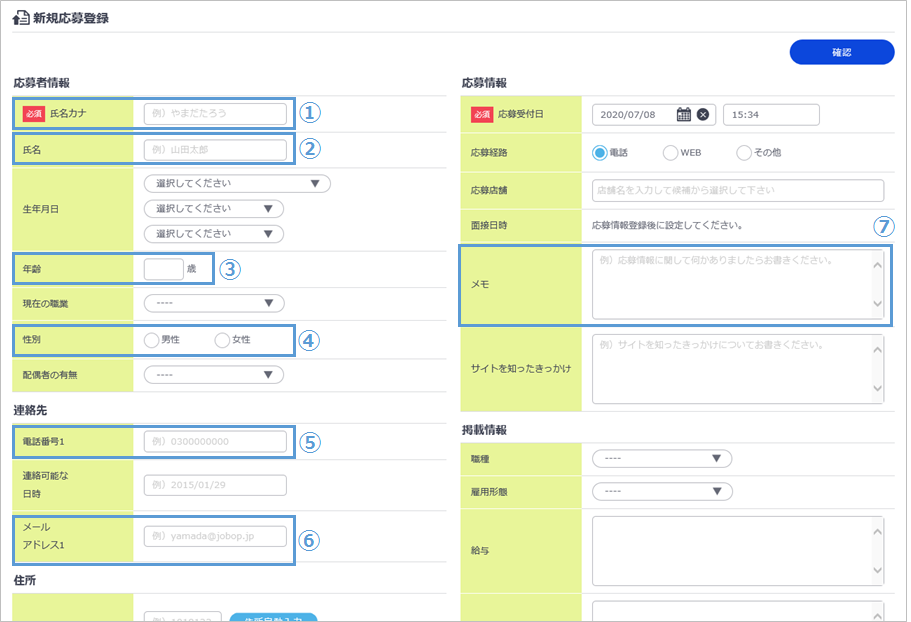The height and width of the screenshot is (622, 911).
Task: Click the 年齢 input box
Action: point(163,268)
